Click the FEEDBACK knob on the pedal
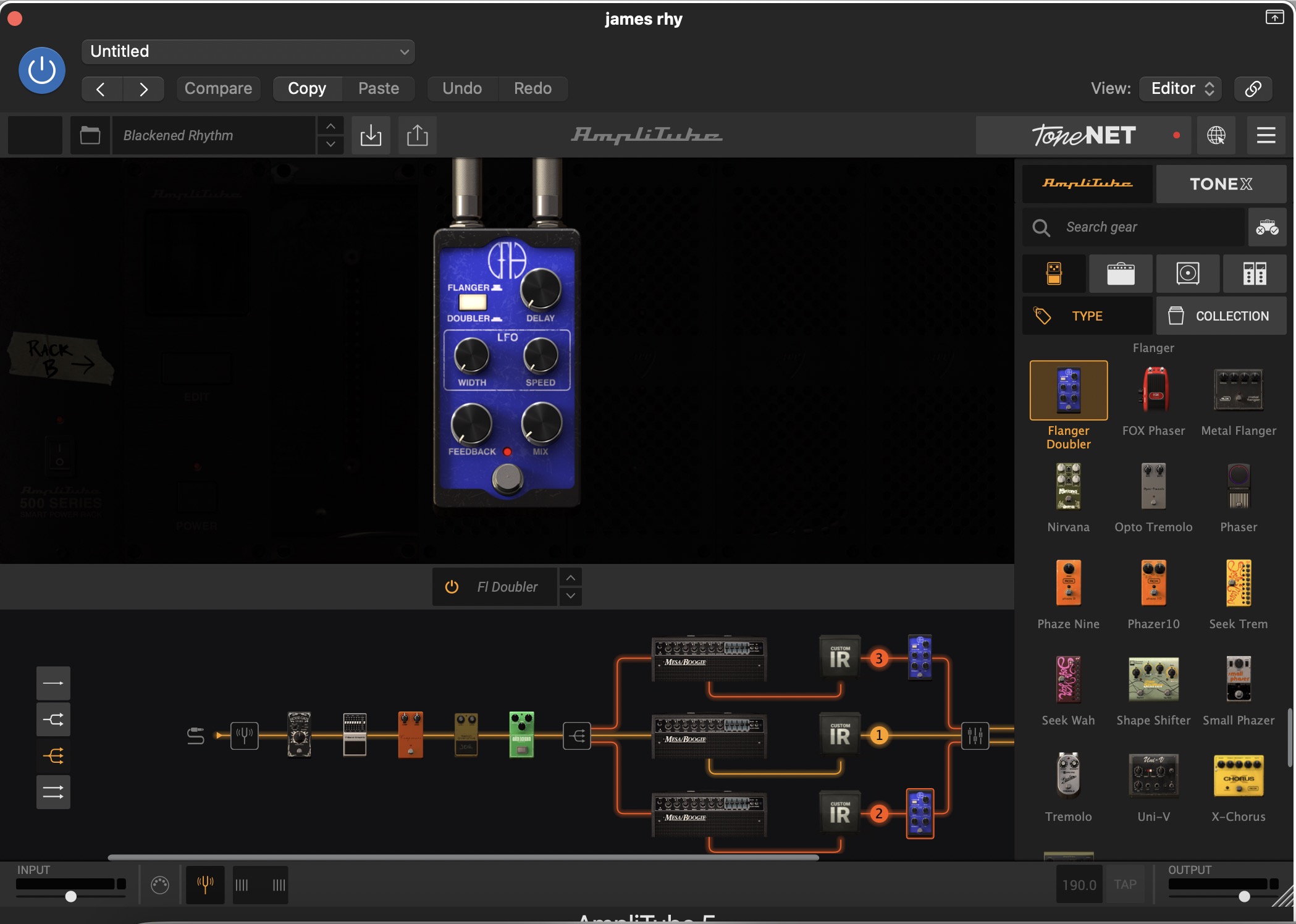1296x924 pixels. click(471, 424)
